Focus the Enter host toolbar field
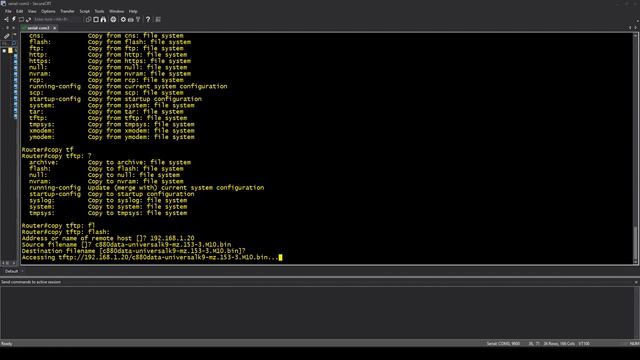640x360 pixels. (57, 19)
